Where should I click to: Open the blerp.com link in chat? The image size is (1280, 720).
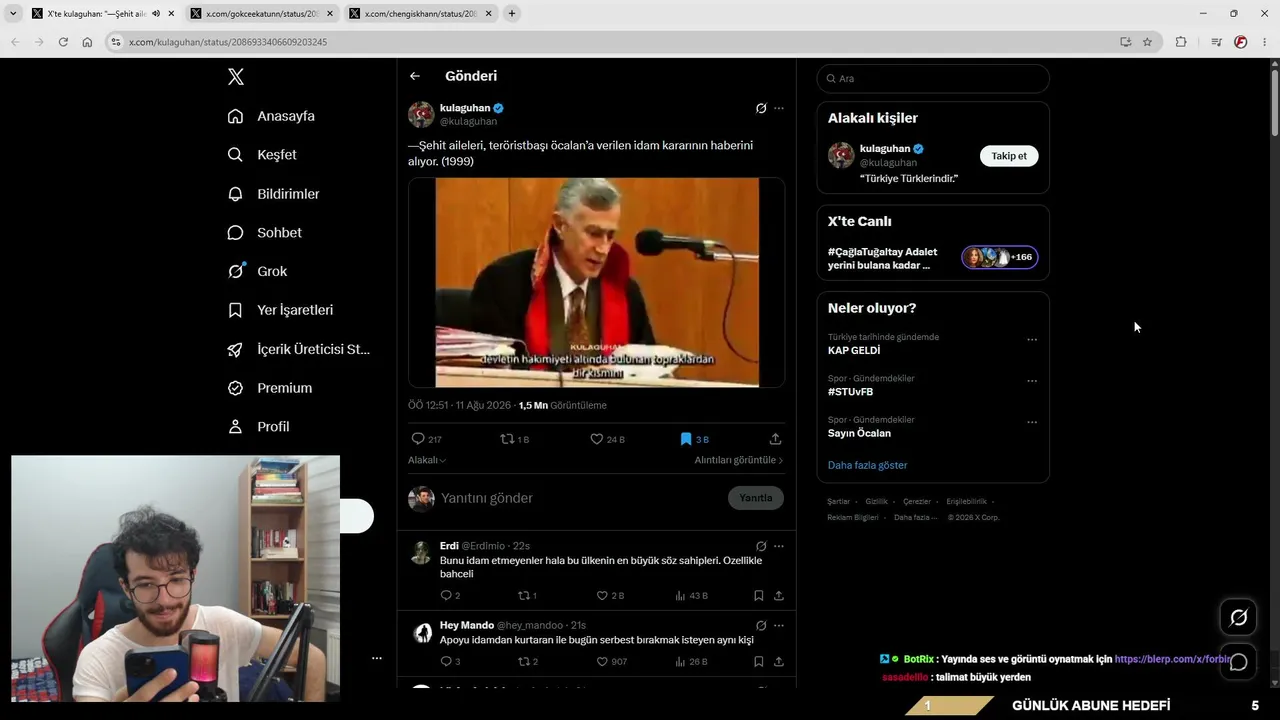(1173, 659)
